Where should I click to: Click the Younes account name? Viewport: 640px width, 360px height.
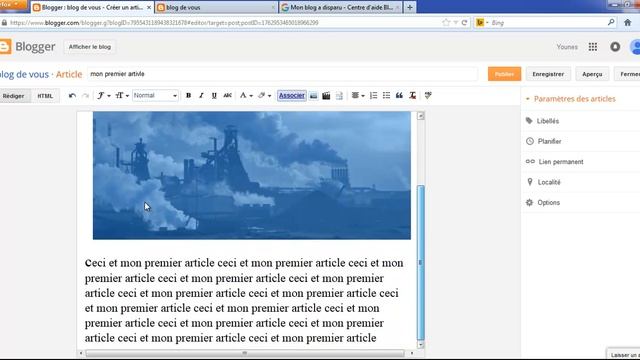tap(567, 47)
